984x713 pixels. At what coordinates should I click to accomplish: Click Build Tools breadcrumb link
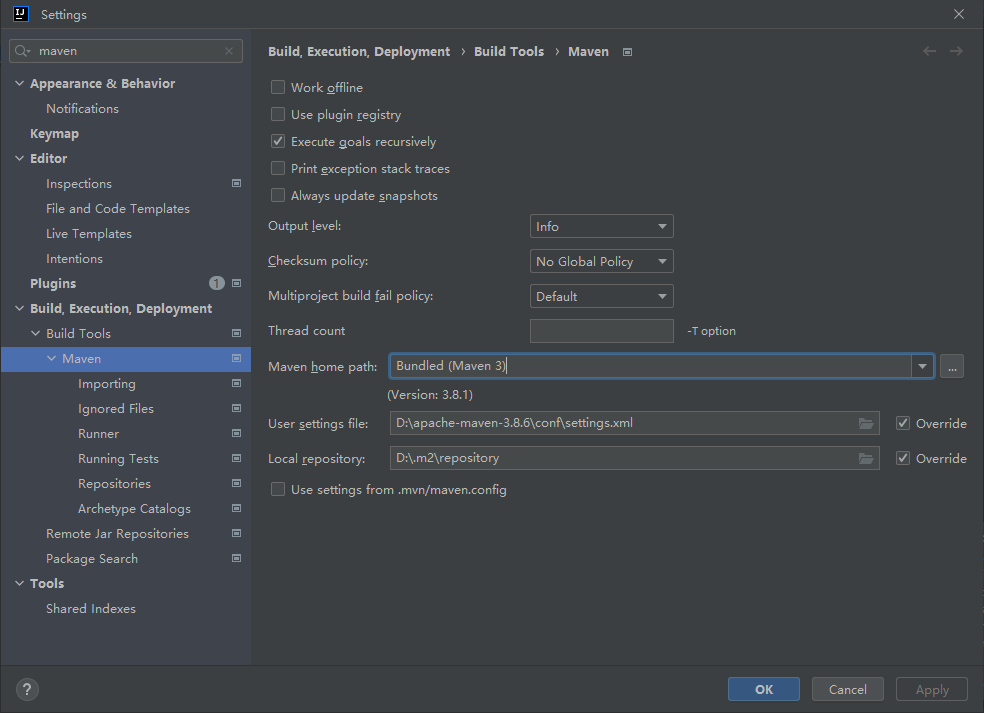coord(509,51)
